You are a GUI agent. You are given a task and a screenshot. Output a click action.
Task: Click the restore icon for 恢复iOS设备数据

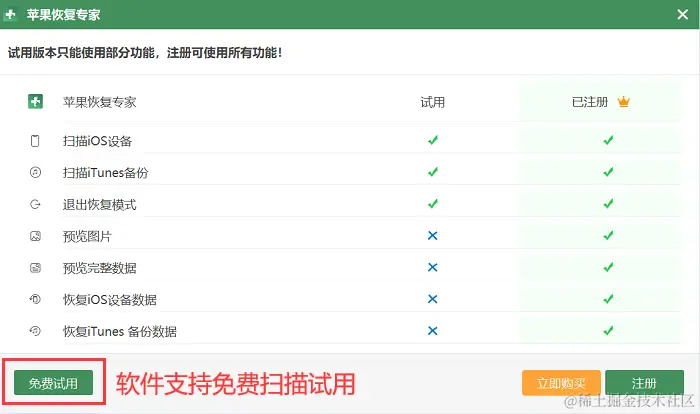tap(35, 299)
